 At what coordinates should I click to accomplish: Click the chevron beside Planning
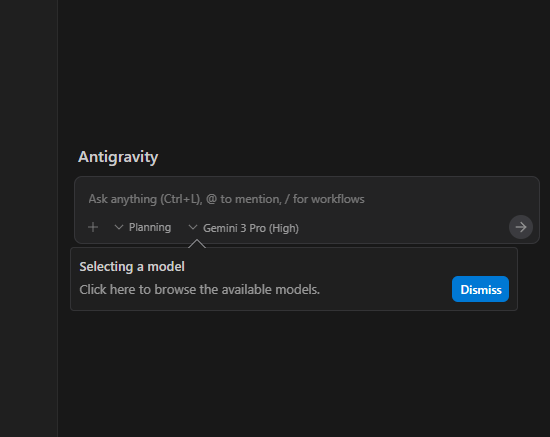point(119,227)
